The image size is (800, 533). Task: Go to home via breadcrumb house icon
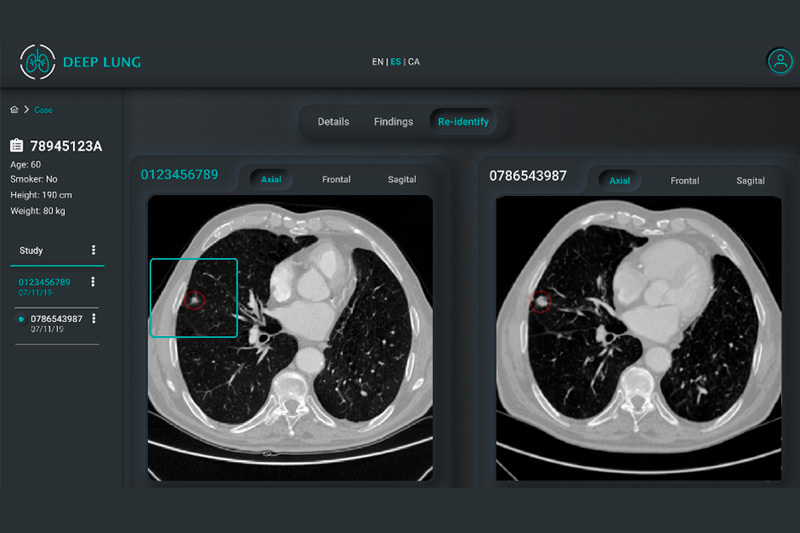pyautogui.click(x=14, y=110)
